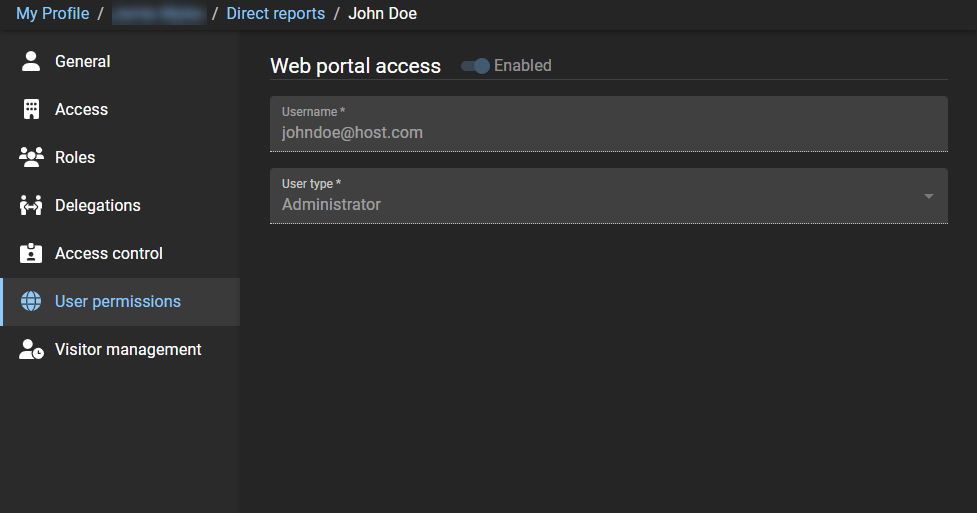Follow the Direct reports breadcrumb link
The image size is (977, 513).
click(275, 13)
